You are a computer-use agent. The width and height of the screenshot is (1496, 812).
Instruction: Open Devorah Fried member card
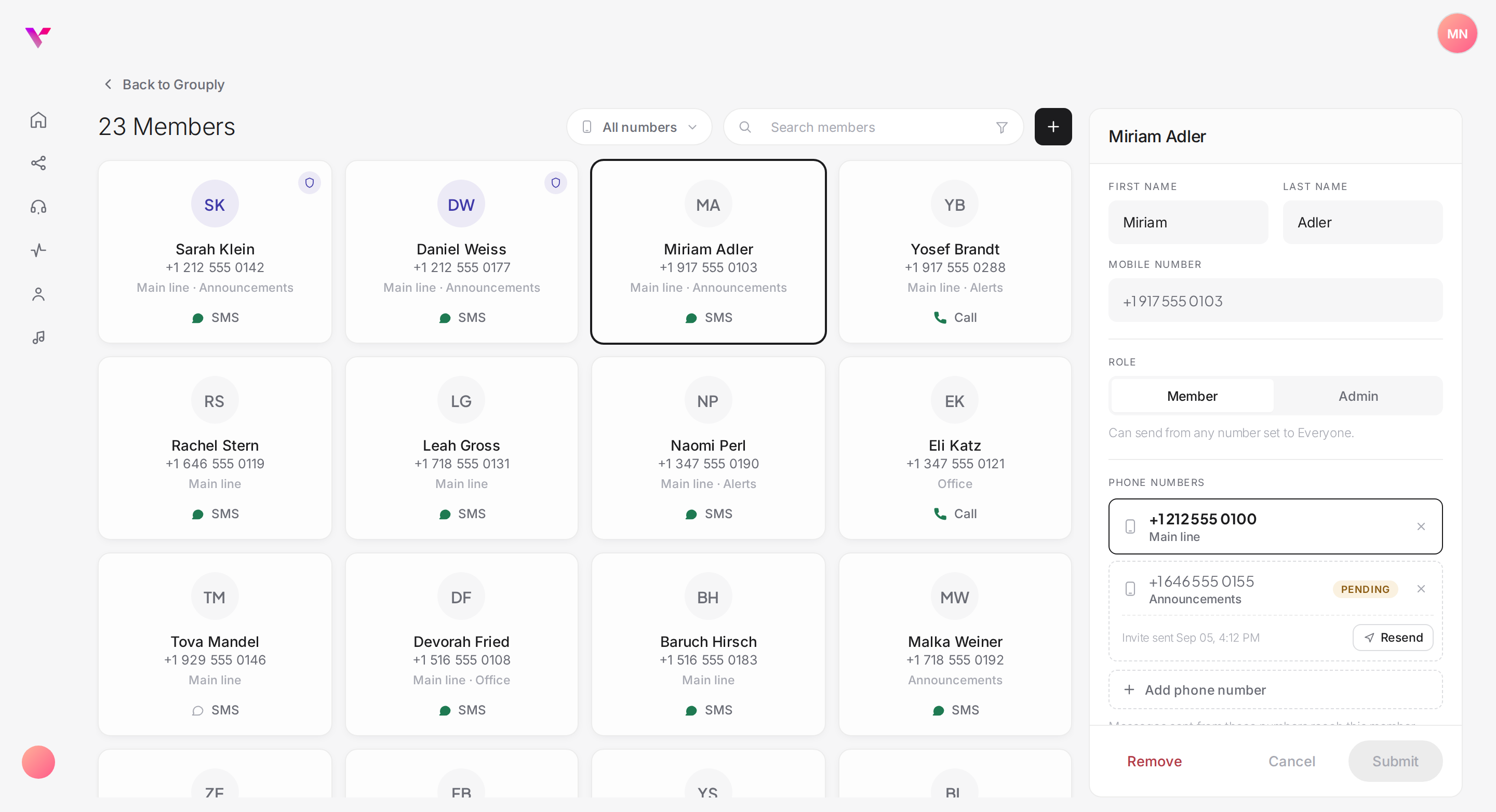462,644
